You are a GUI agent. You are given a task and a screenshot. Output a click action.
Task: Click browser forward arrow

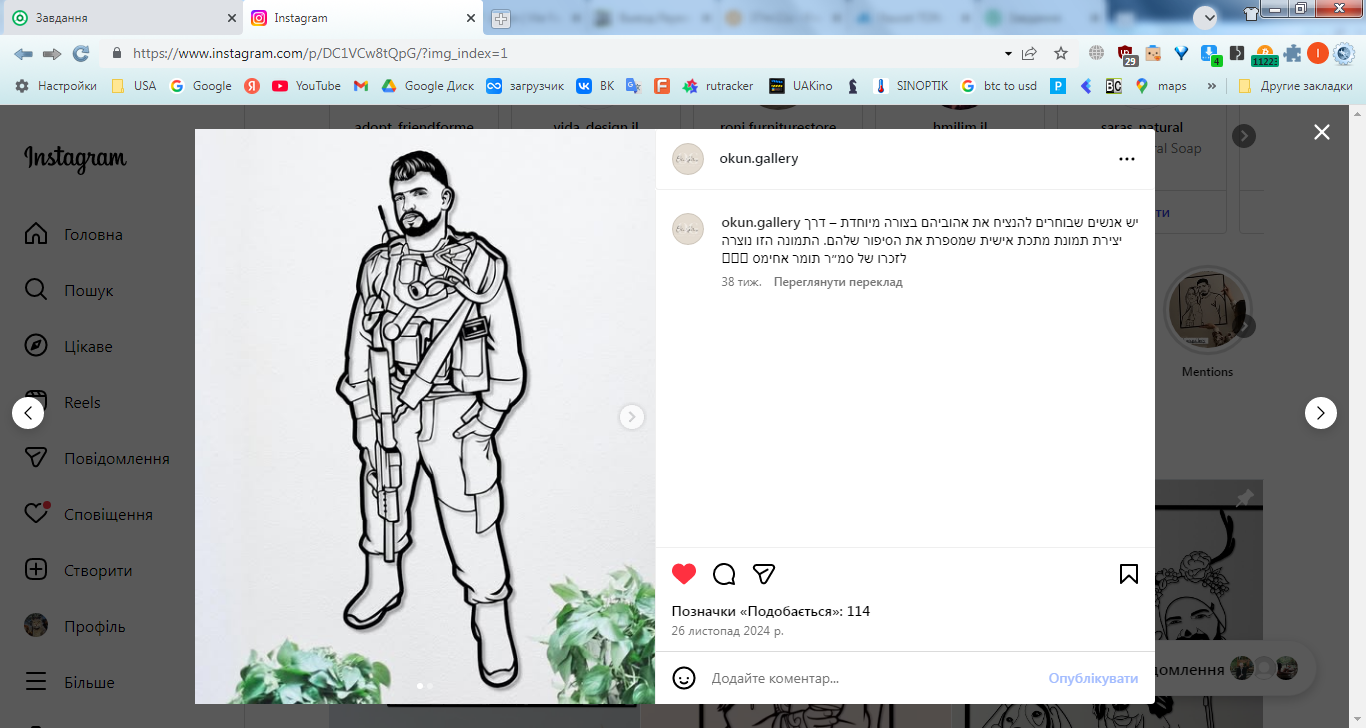[52, 53]
